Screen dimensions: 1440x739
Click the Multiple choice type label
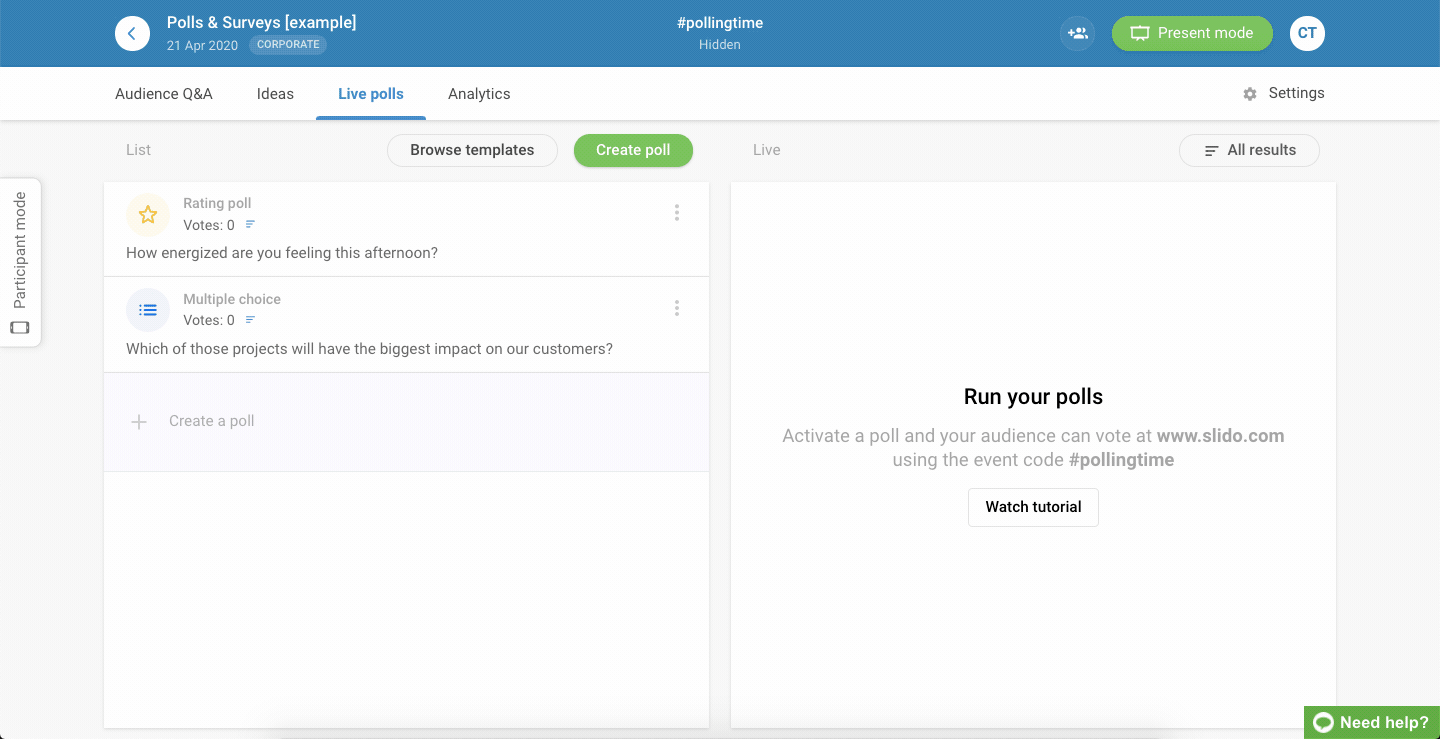[x=232, y=299]
